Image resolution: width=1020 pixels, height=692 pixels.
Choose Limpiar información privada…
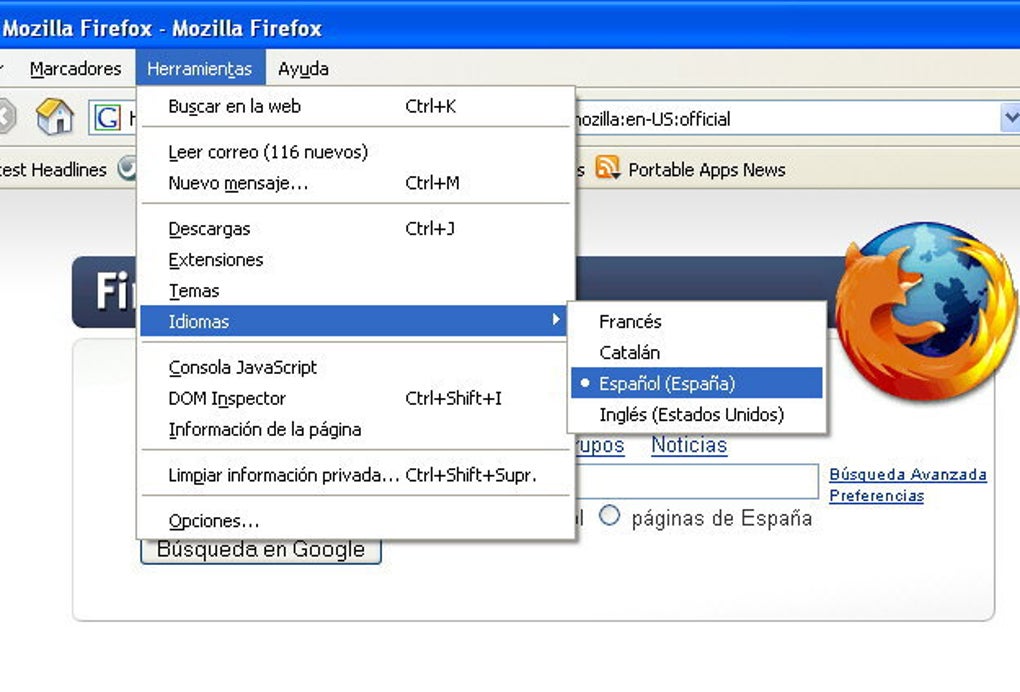click(356, 475)
